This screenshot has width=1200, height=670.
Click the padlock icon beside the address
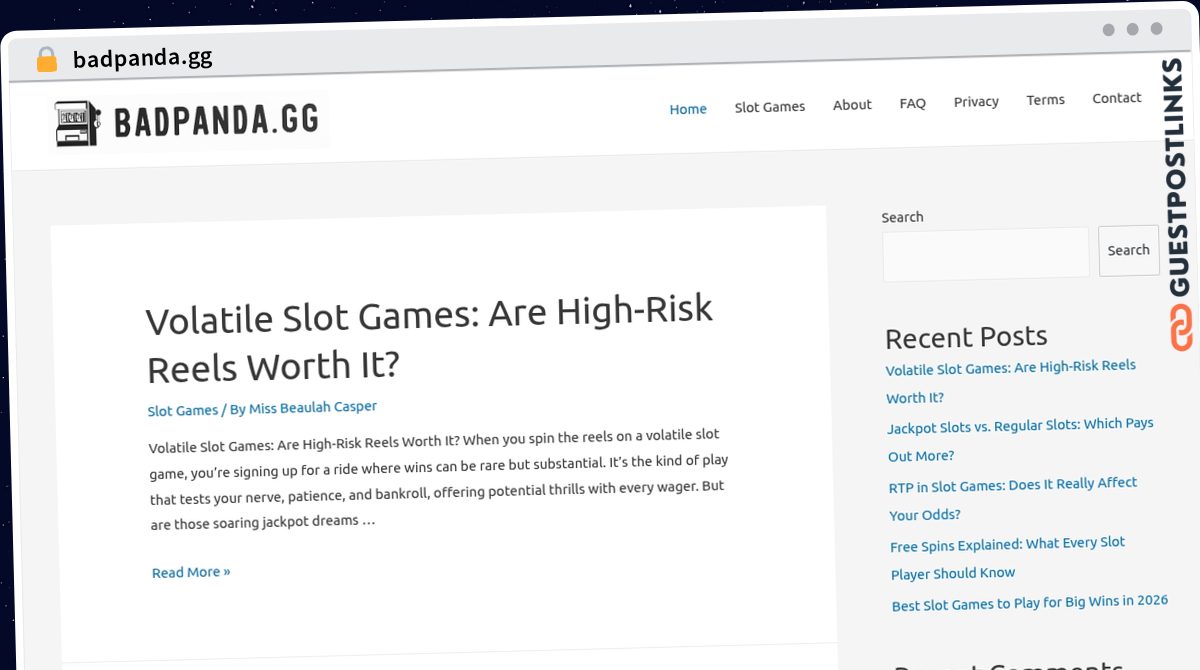47,60
